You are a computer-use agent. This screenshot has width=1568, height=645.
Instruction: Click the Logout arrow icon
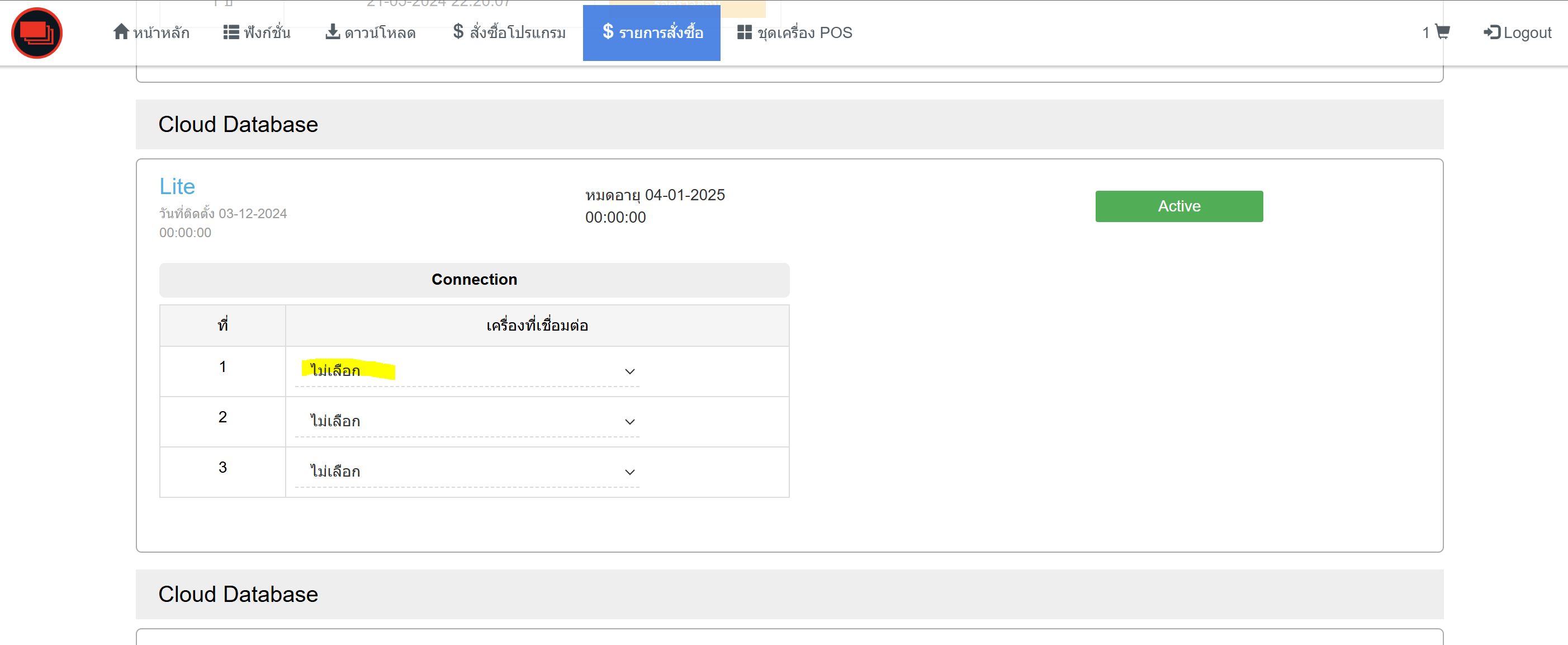(1491, 32)
